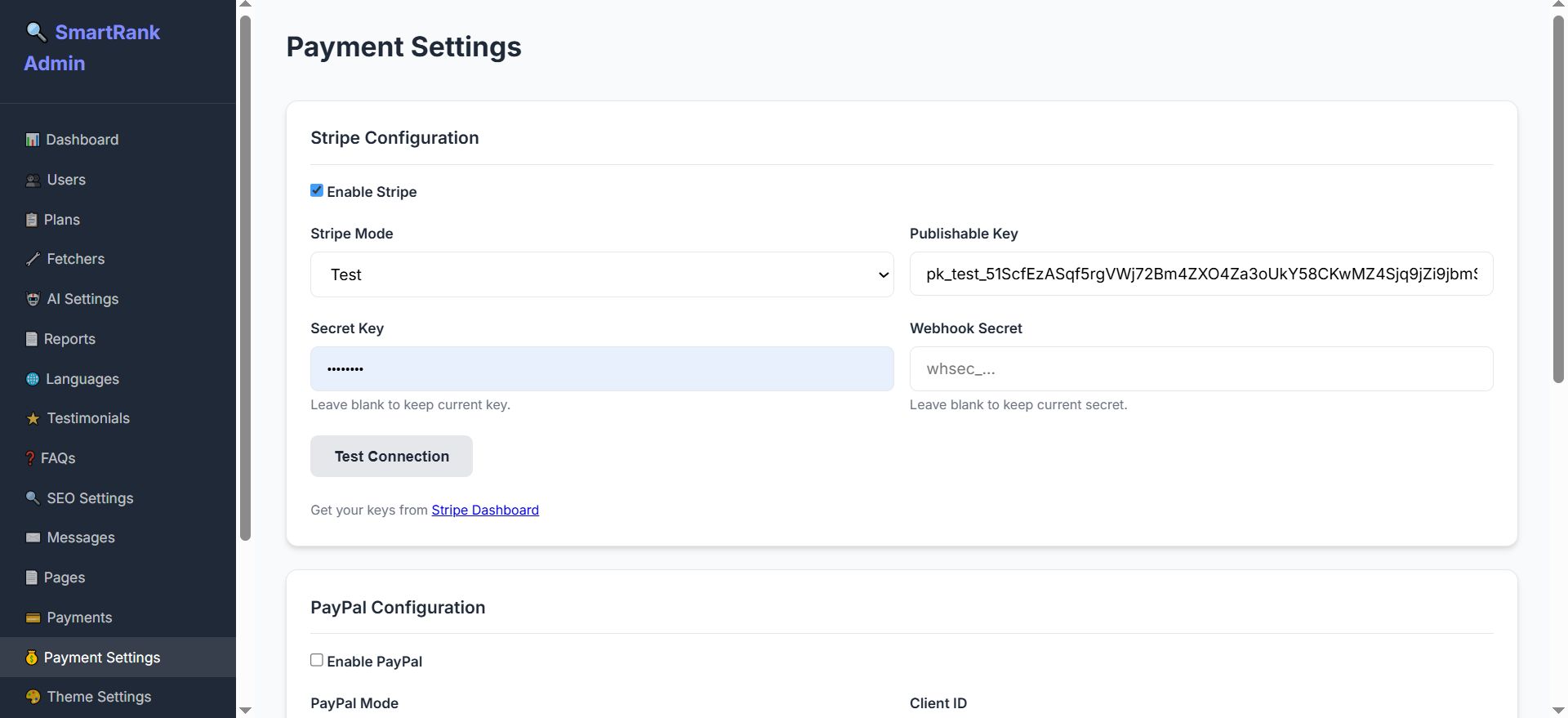1568x718 pixels.
Task: Click the AI Settings robot icon
Action: pyautogui.click(x=33, y=299)
